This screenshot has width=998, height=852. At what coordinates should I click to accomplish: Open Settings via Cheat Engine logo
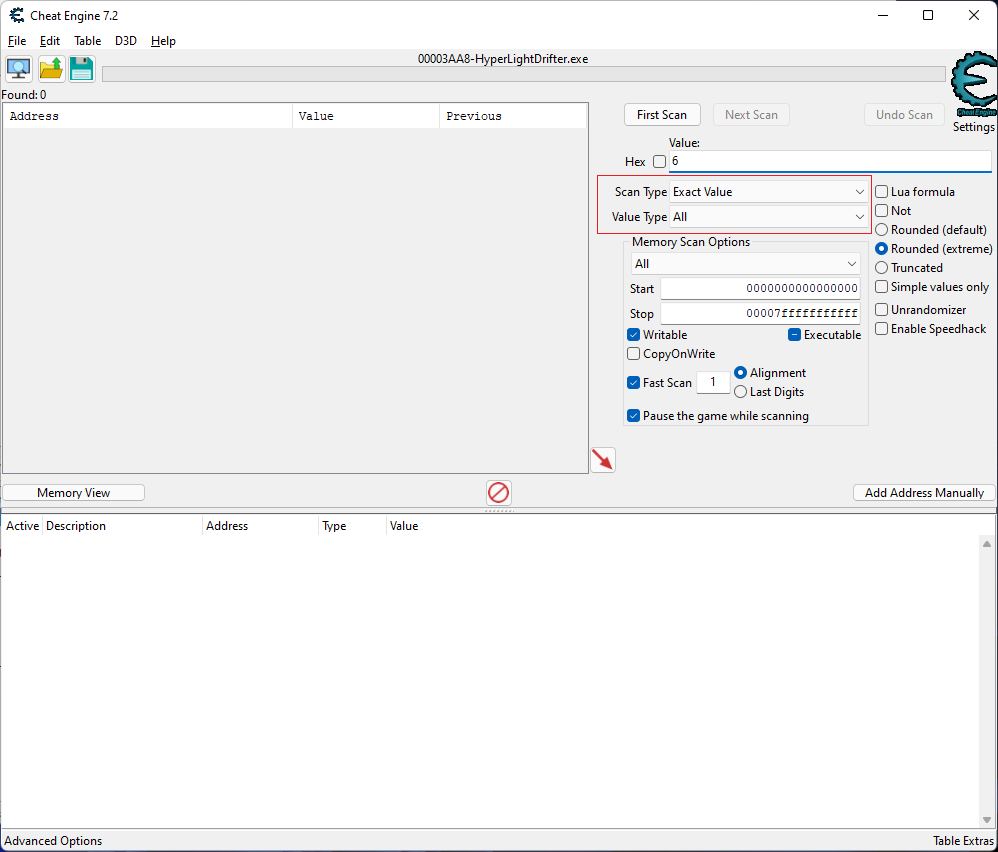point(973,92)
